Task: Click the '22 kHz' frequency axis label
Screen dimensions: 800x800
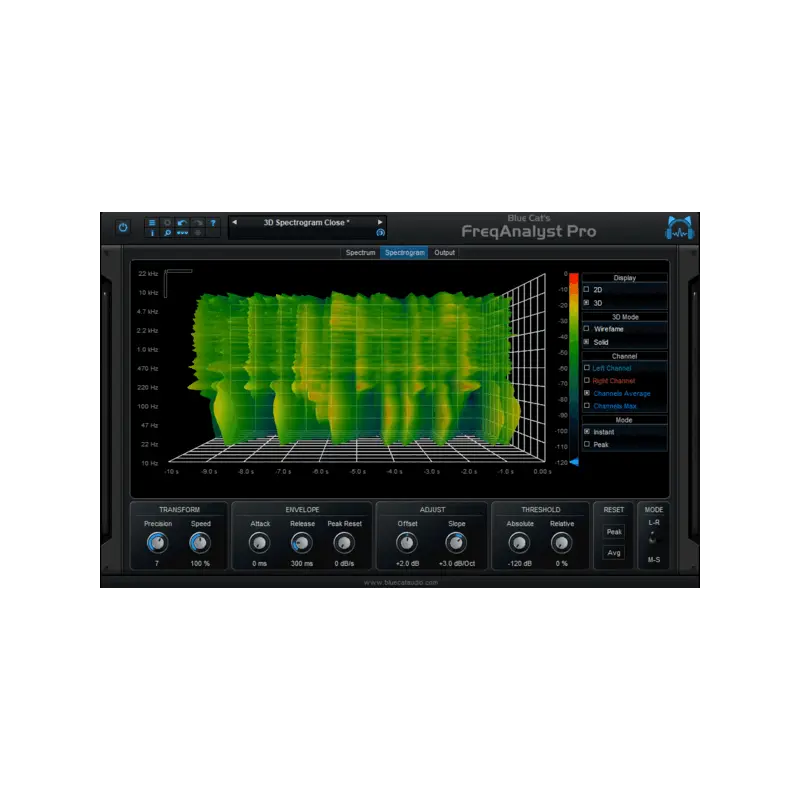Action: click(x=148, y=273)
